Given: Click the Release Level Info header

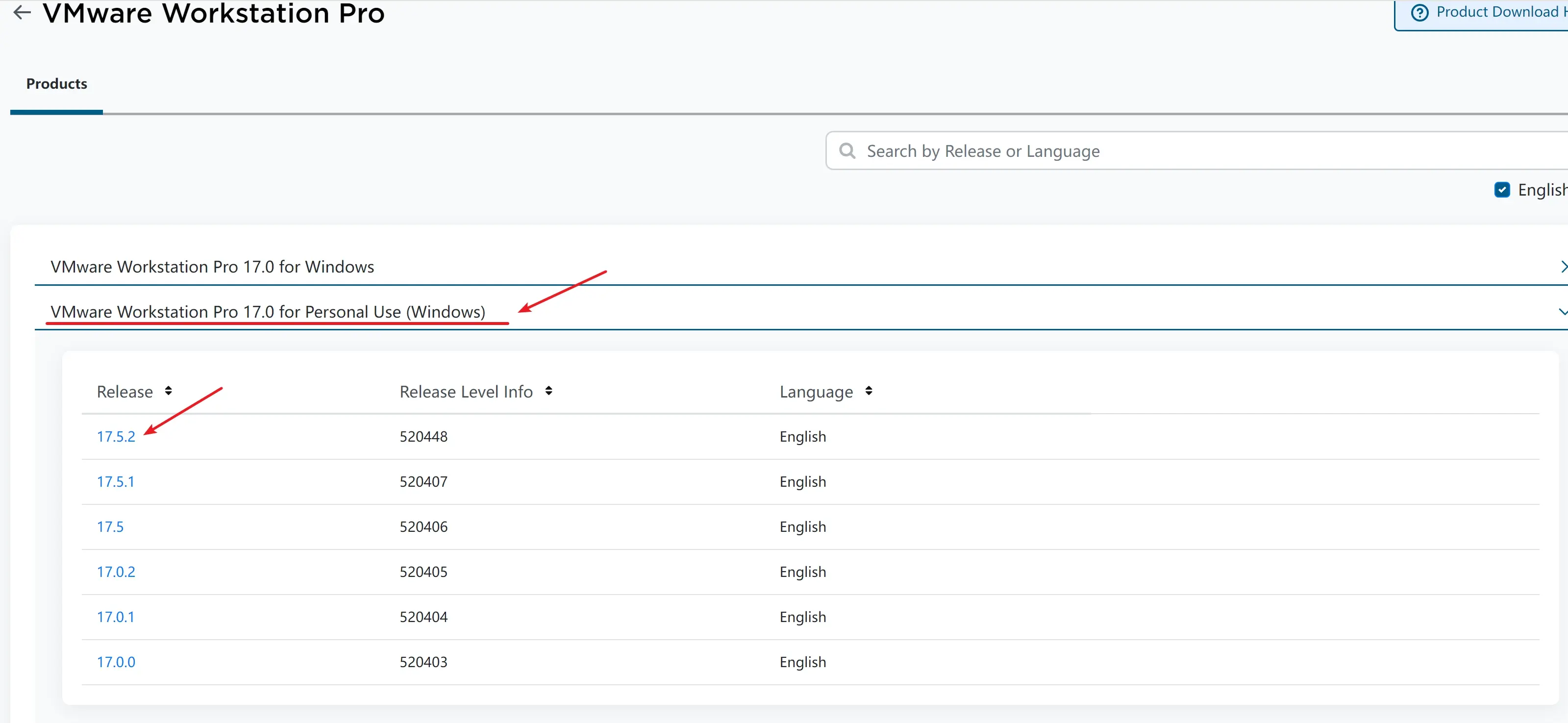Looking at the screenshot, I should (x=466, y=391).
